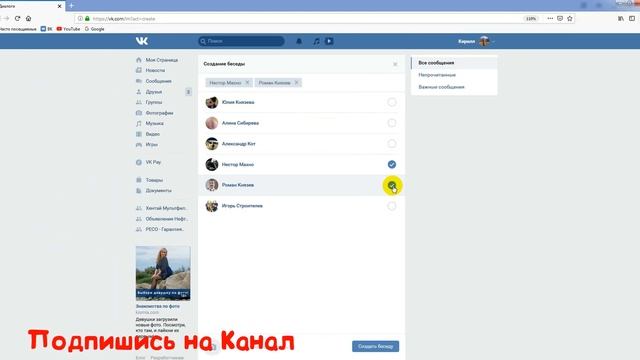
Task: Select Юлия Князева checkbox
Action: pyautogui.click(x=392, y=102)
